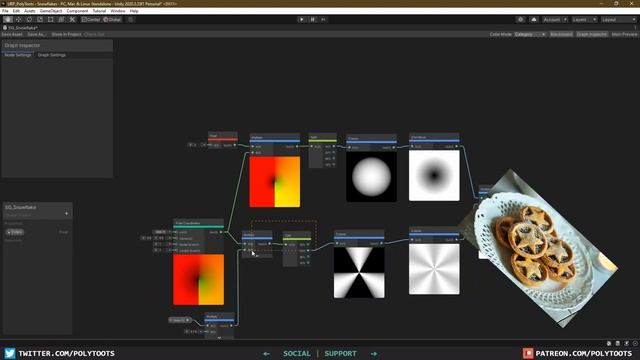The image size is (640, 360).
Task: Click the Check Out button
Action: tap(94, 34)
